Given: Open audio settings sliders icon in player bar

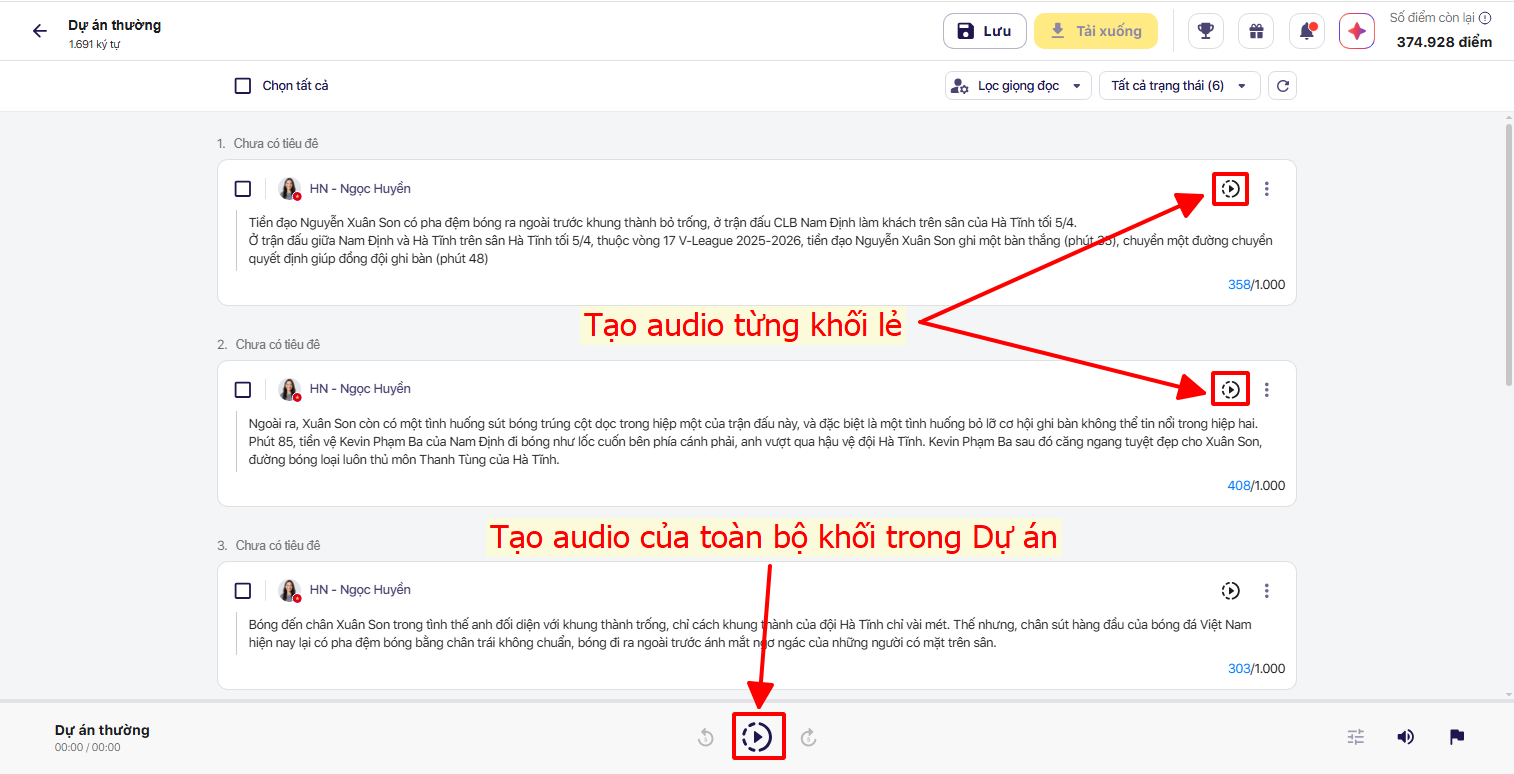Looking at the screenshot, I should tap(1355, 737).
